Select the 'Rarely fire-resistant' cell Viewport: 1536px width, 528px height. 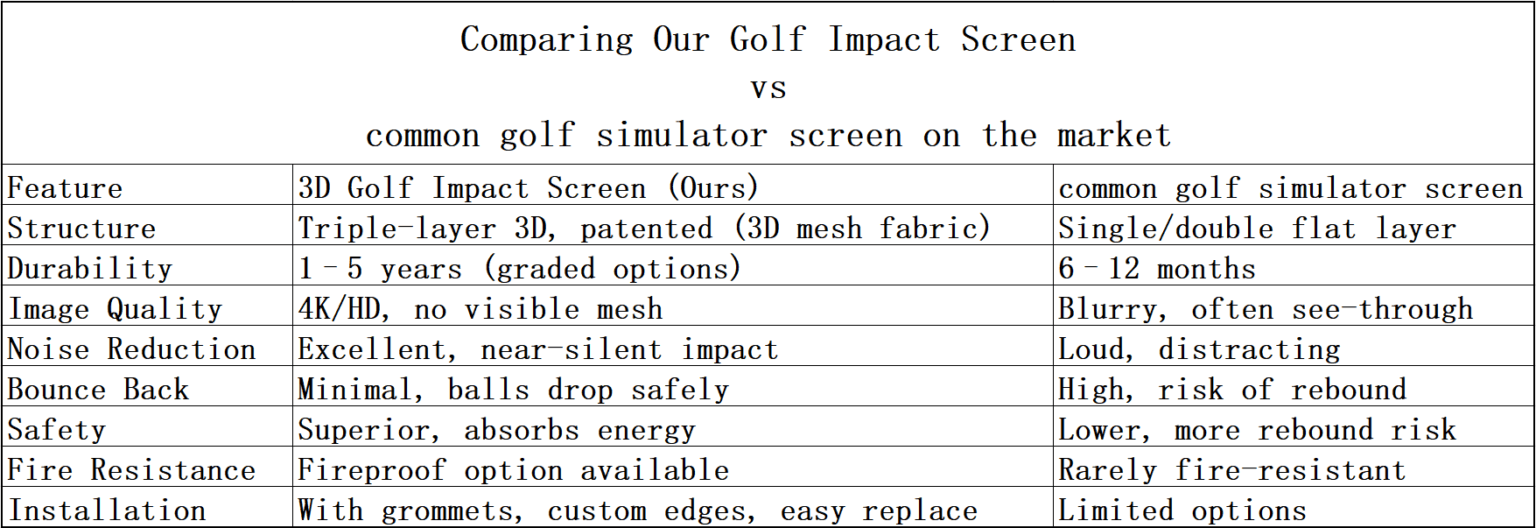[x=1232, y=470]
